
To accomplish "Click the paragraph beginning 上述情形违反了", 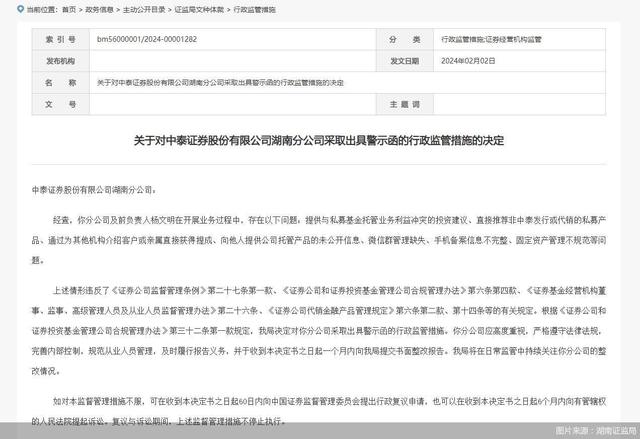I will pos(319,330).
